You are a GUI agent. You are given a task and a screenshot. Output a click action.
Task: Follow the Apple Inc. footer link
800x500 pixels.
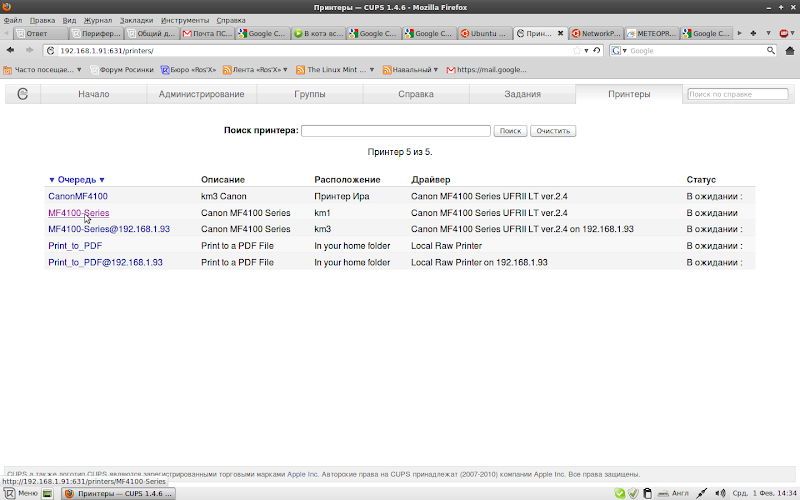pyautogui.click(x=303, y=474)
